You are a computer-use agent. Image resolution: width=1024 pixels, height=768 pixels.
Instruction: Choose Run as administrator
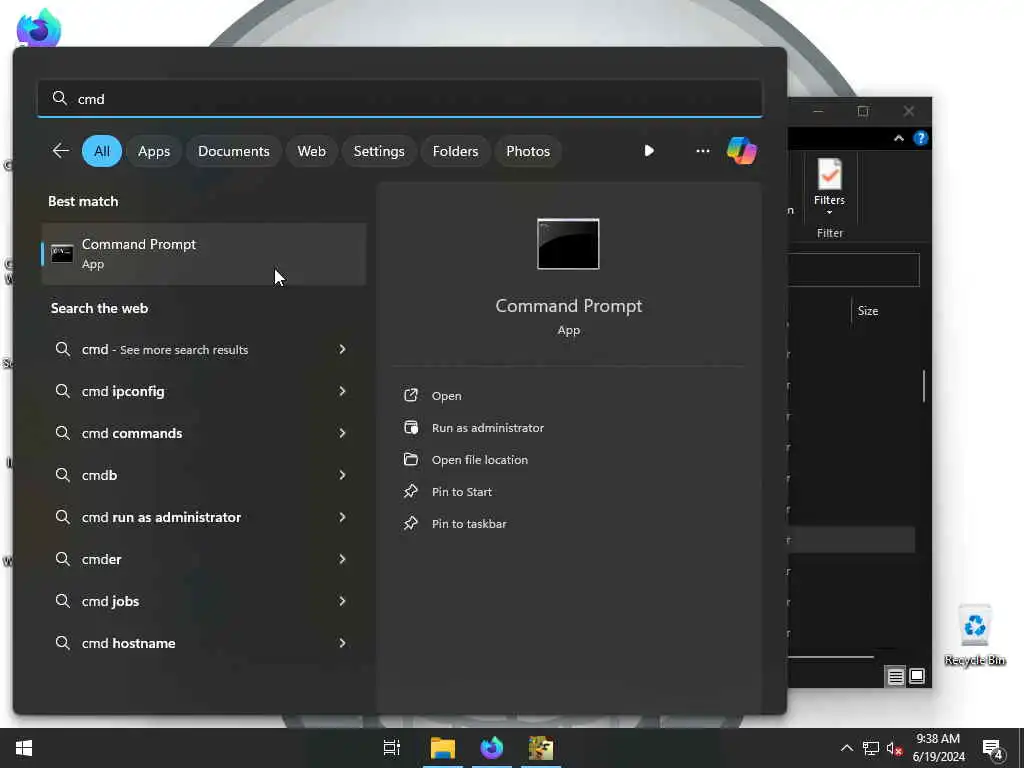[488, 428]
